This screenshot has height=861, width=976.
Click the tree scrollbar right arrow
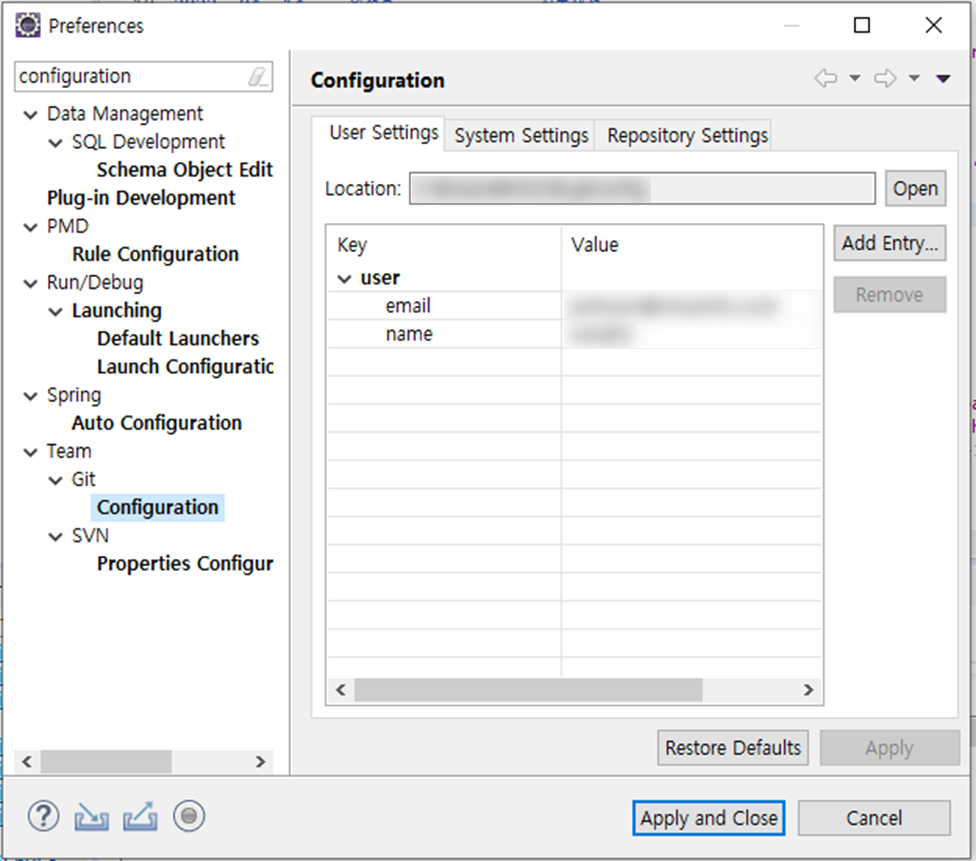261,761
